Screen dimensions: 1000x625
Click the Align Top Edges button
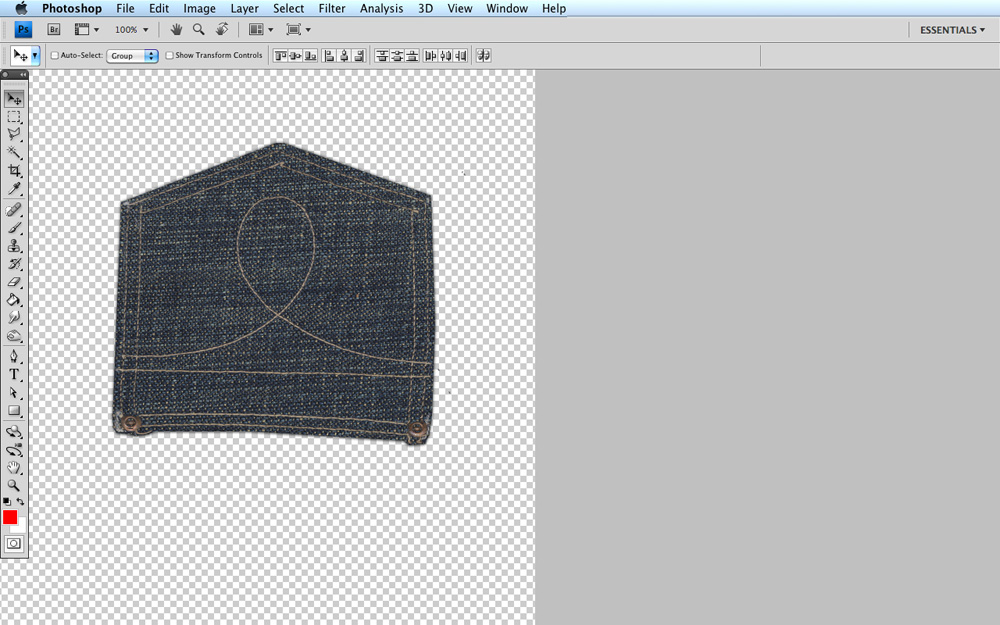click(x=280, y=55)
